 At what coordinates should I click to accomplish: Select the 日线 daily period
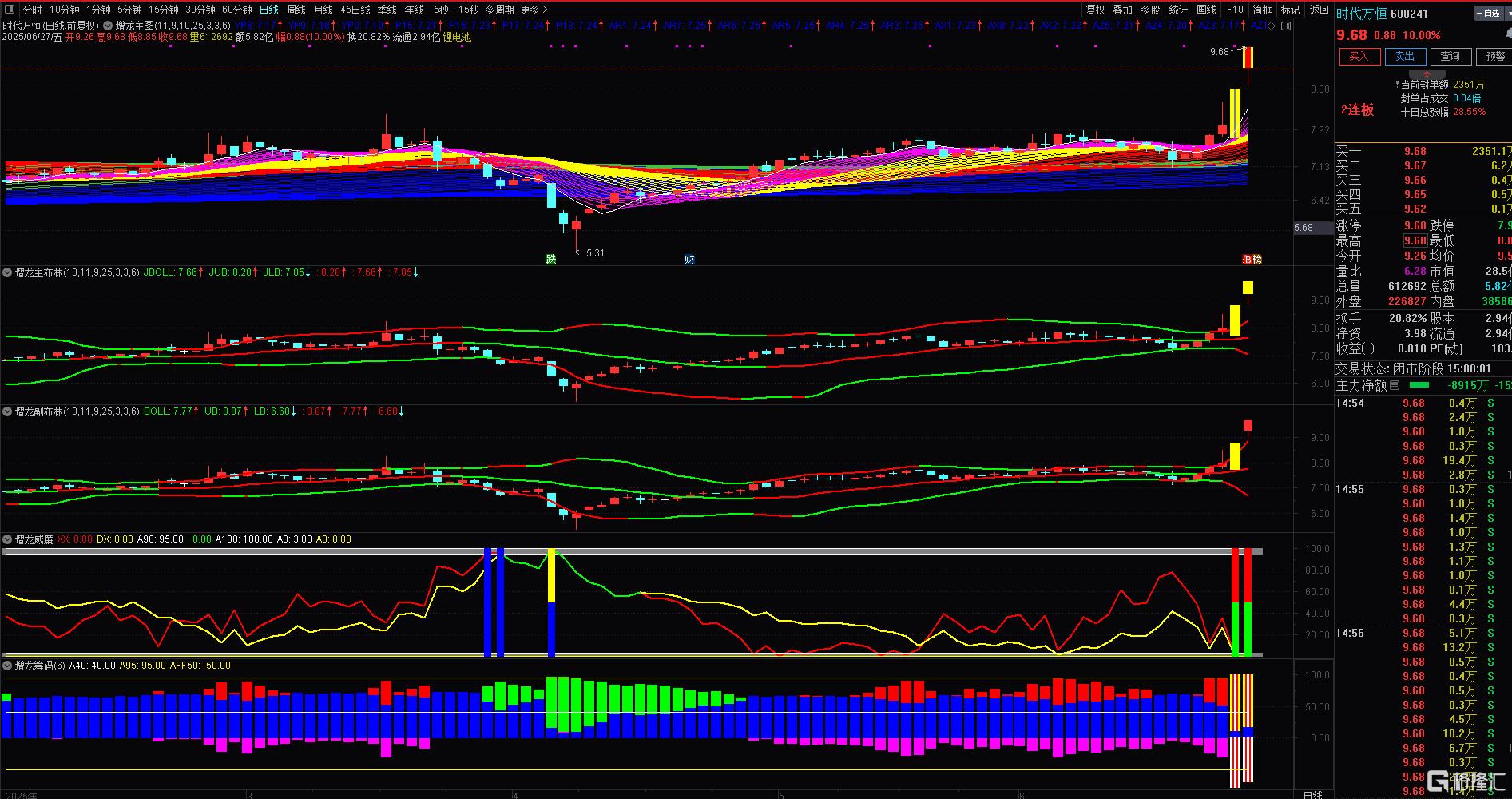[269, 10]
